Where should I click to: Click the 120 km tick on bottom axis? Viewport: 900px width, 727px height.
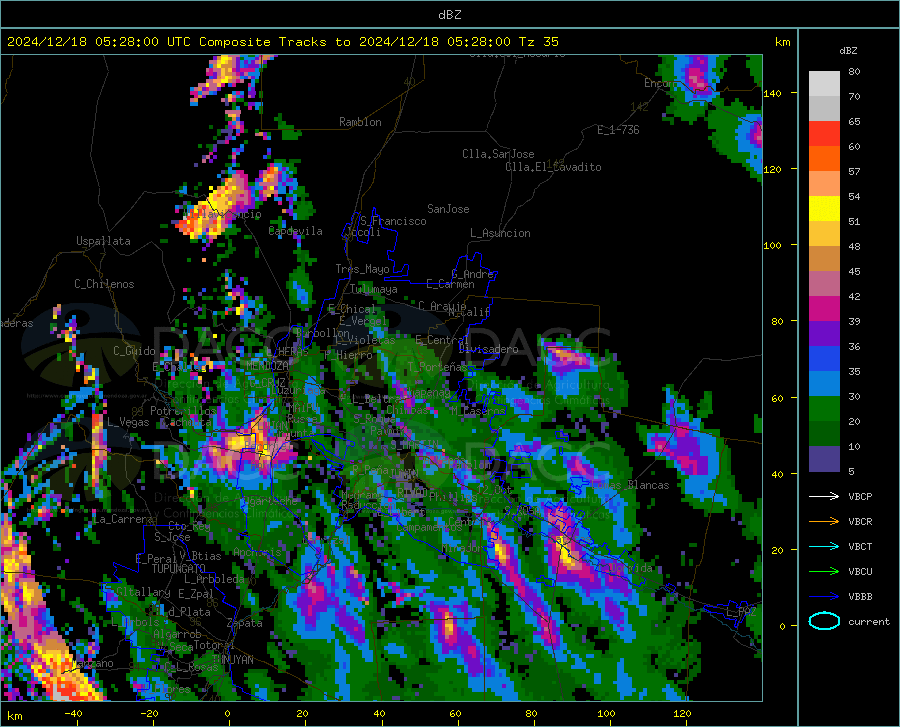[x=682, y=714]
